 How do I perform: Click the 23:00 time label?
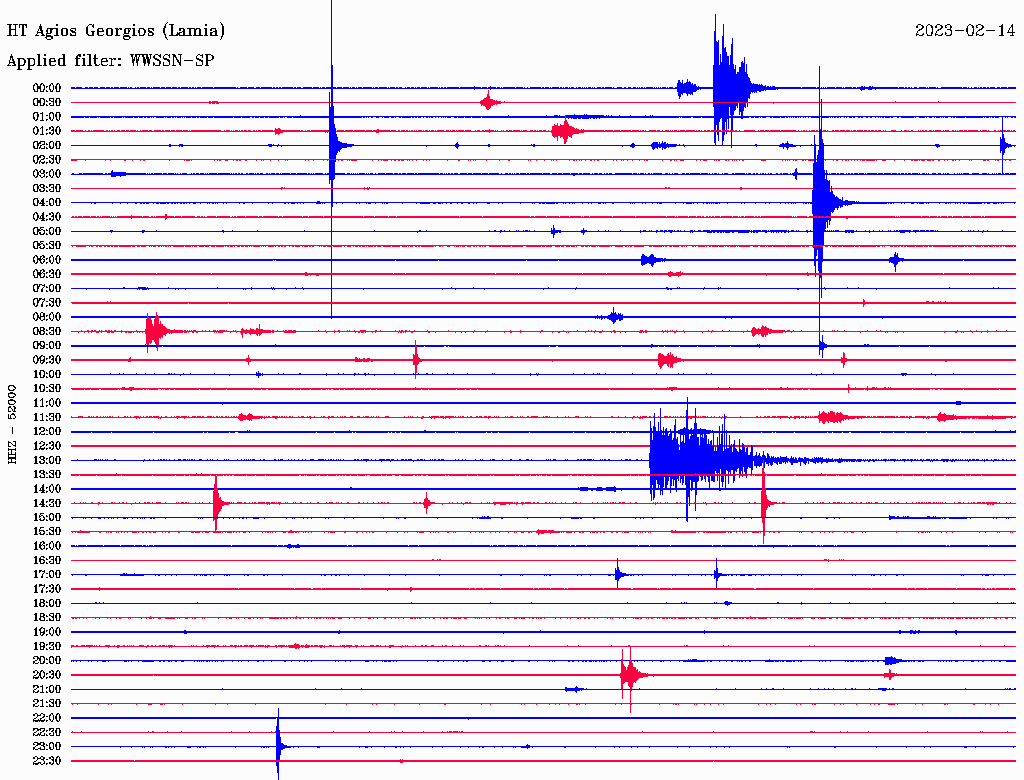click(x=47, y=747)
